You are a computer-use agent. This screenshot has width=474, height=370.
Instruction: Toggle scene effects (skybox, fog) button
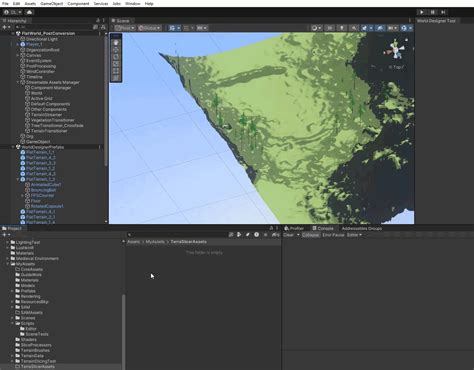pyautogui.click(x=365, y=28)
